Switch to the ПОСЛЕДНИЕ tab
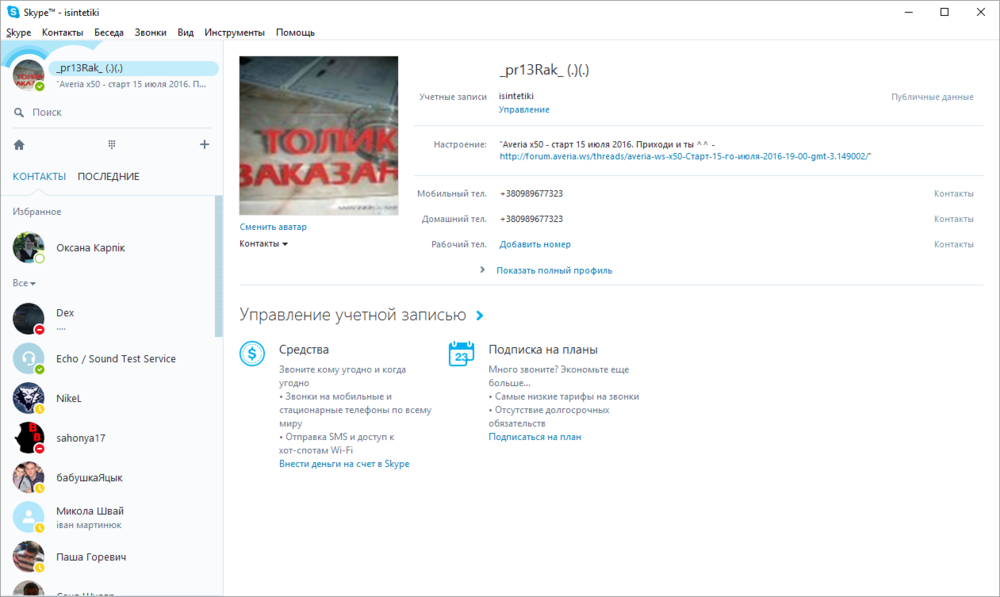The width and height of the screenshot is (1000, 597). (108, 177)
